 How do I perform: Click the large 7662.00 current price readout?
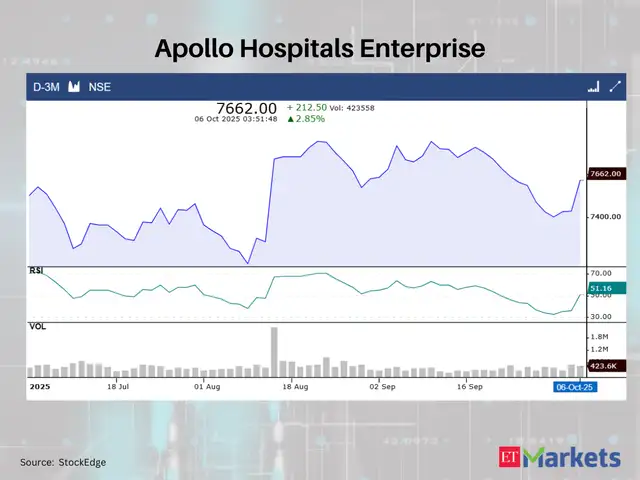[x=246, y=108]
